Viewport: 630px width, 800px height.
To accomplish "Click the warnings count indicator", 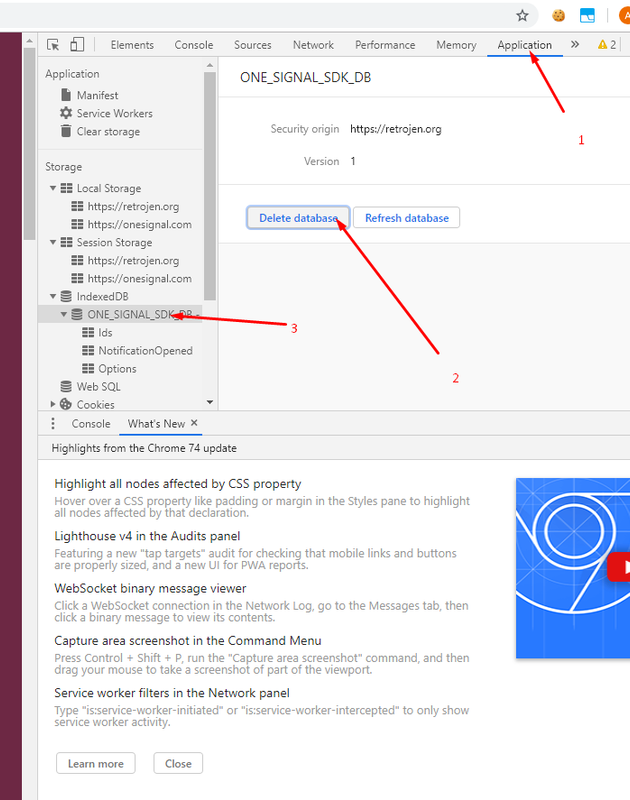I will [607, 45].
